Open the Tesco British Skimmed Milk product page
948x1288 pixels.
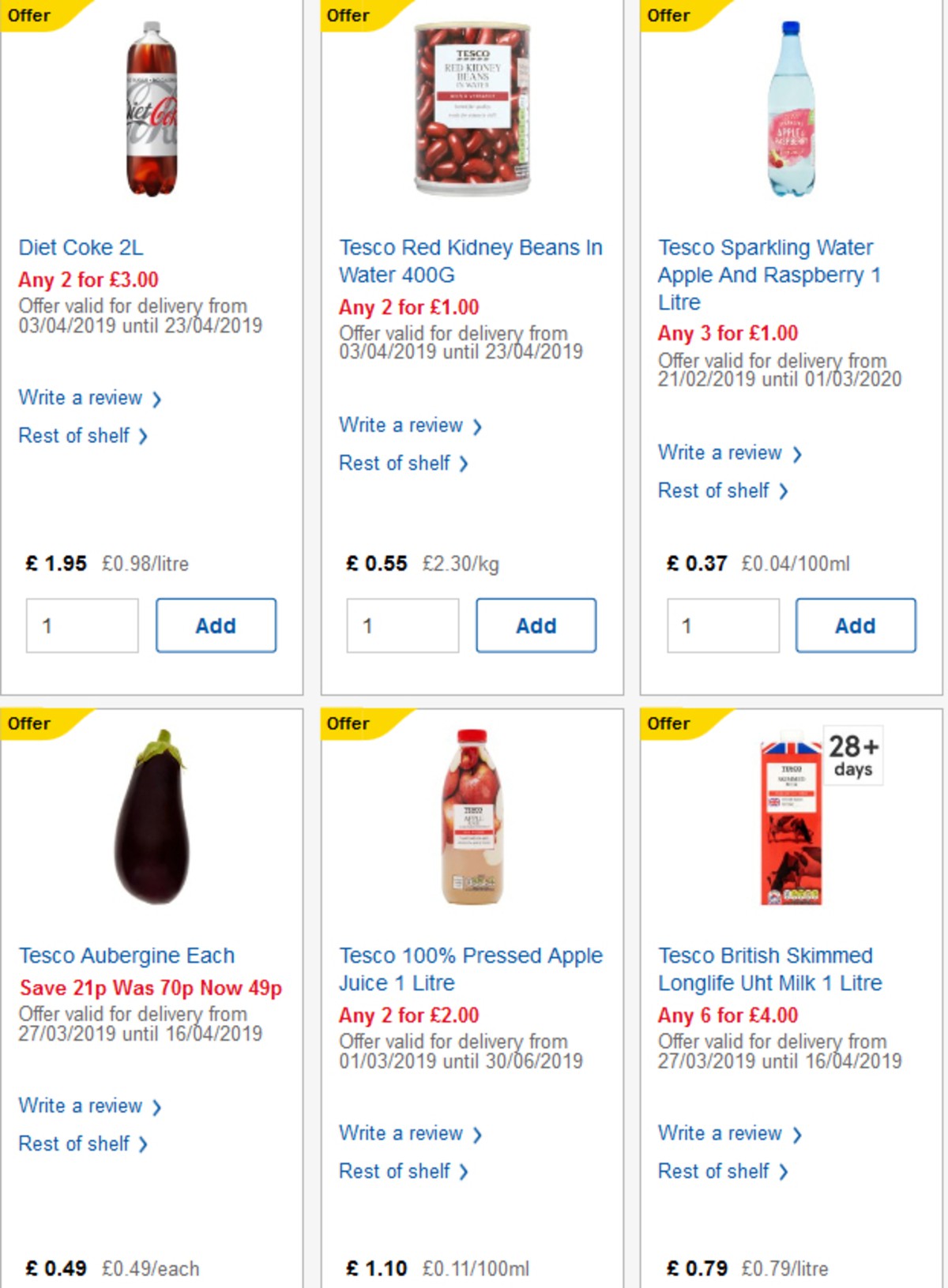[x=765, y=969]
